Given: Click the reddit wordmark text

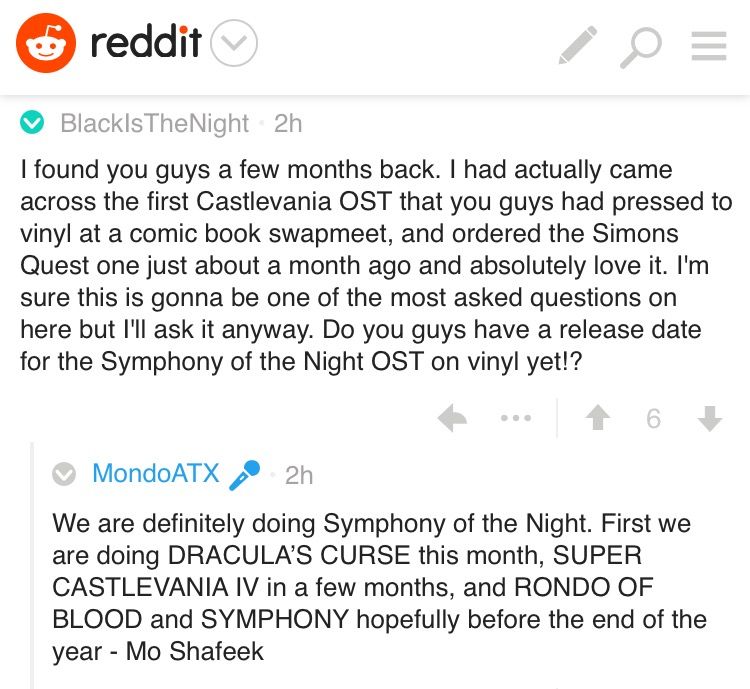Looking at the screenshot, I should [x=145, y=43].
